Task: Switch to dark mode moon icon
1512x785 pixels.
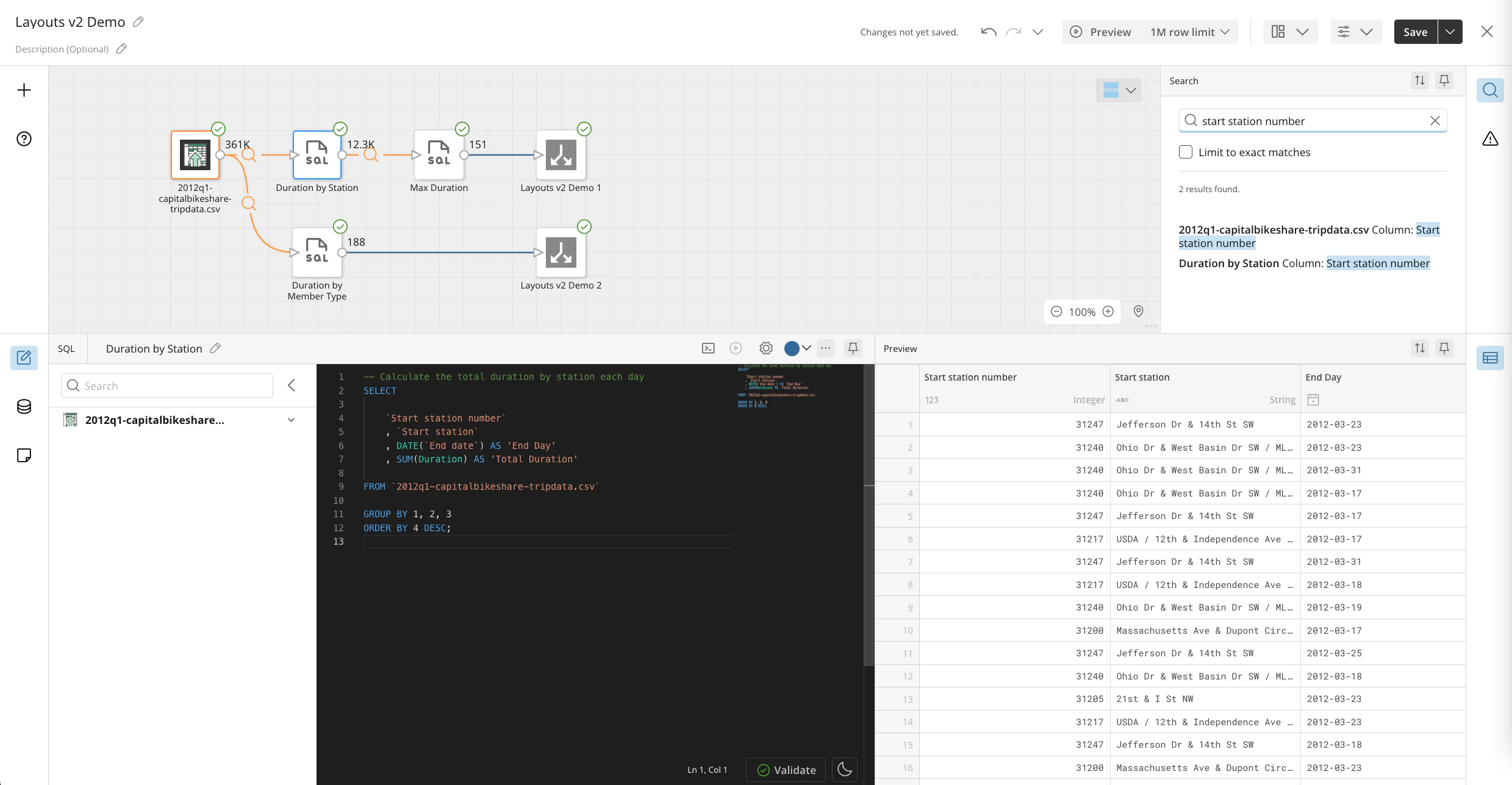Action: coord(845,769)
